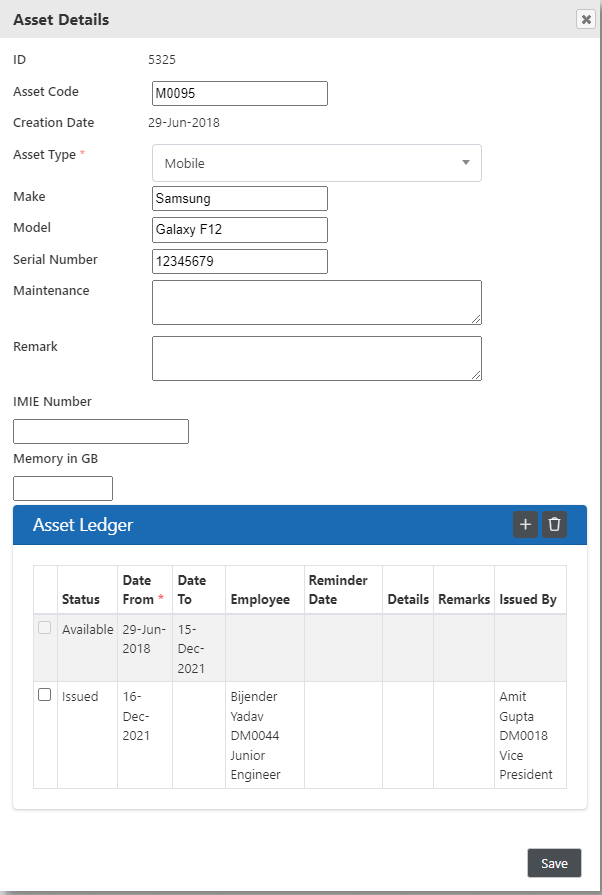Tick the checkbox for Issued row
The image size is (602, 895).
(x=45, y=695)
